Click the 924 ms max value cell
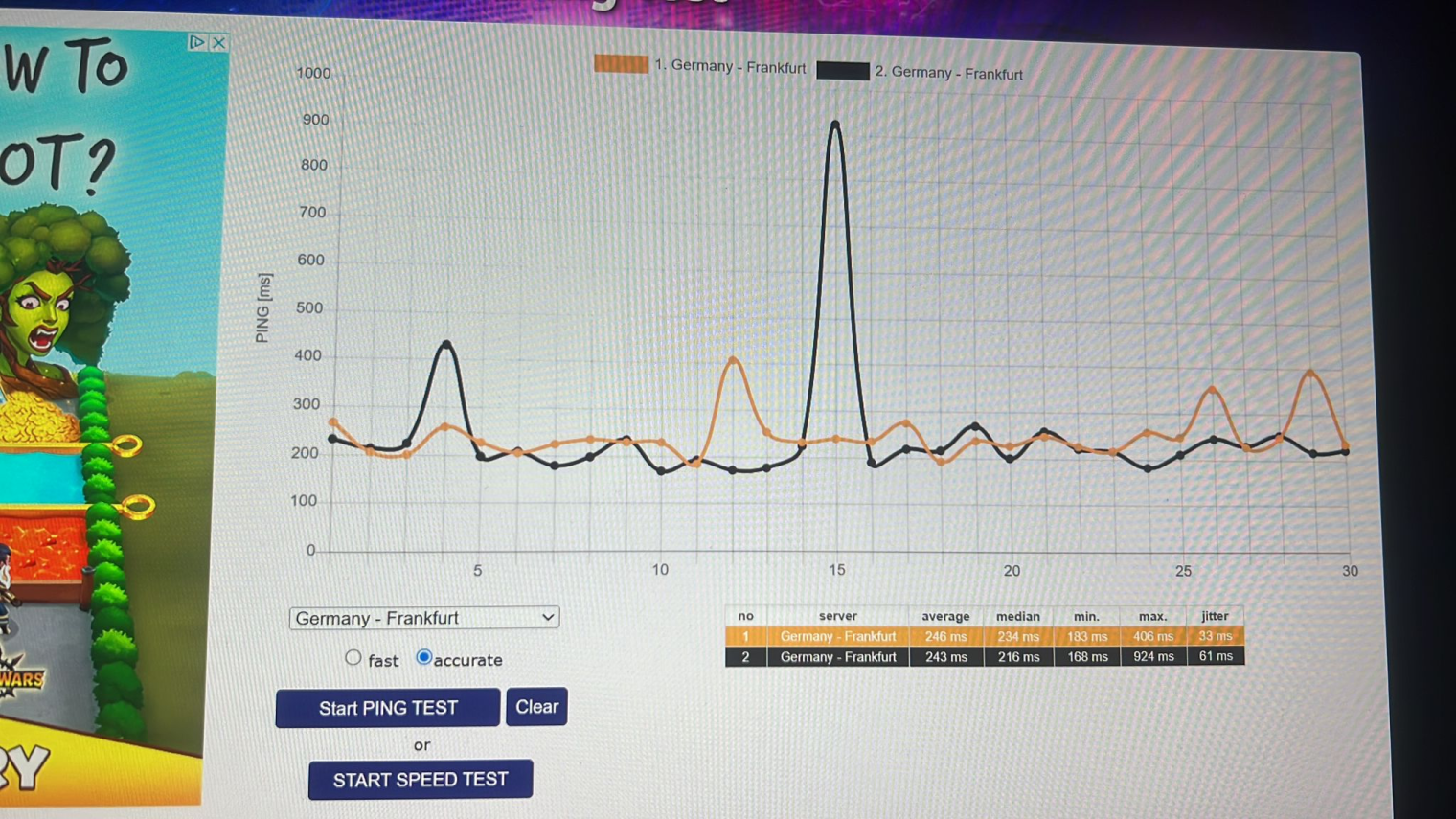The width and height of the screenshot is (1456, 819). click(1152, 657)
